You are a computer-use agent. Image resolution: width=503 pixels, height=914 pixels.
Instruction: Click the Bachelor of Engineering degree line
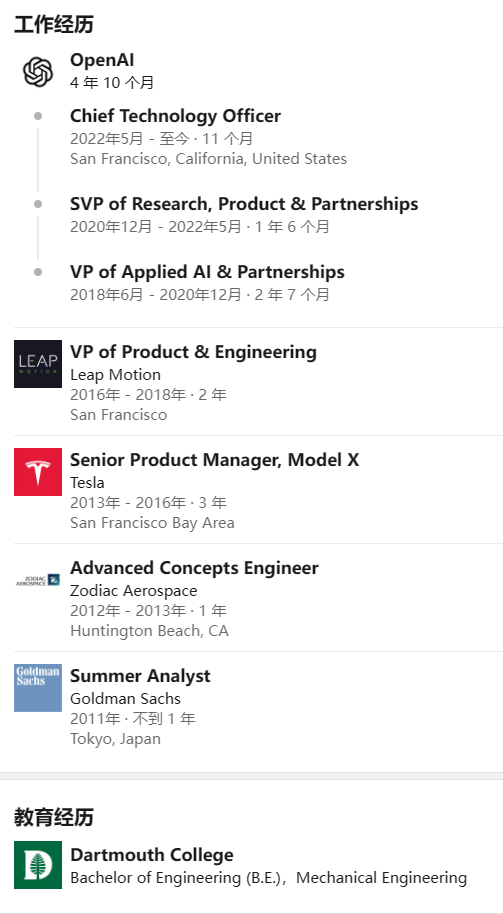click(x=269, y=878)
